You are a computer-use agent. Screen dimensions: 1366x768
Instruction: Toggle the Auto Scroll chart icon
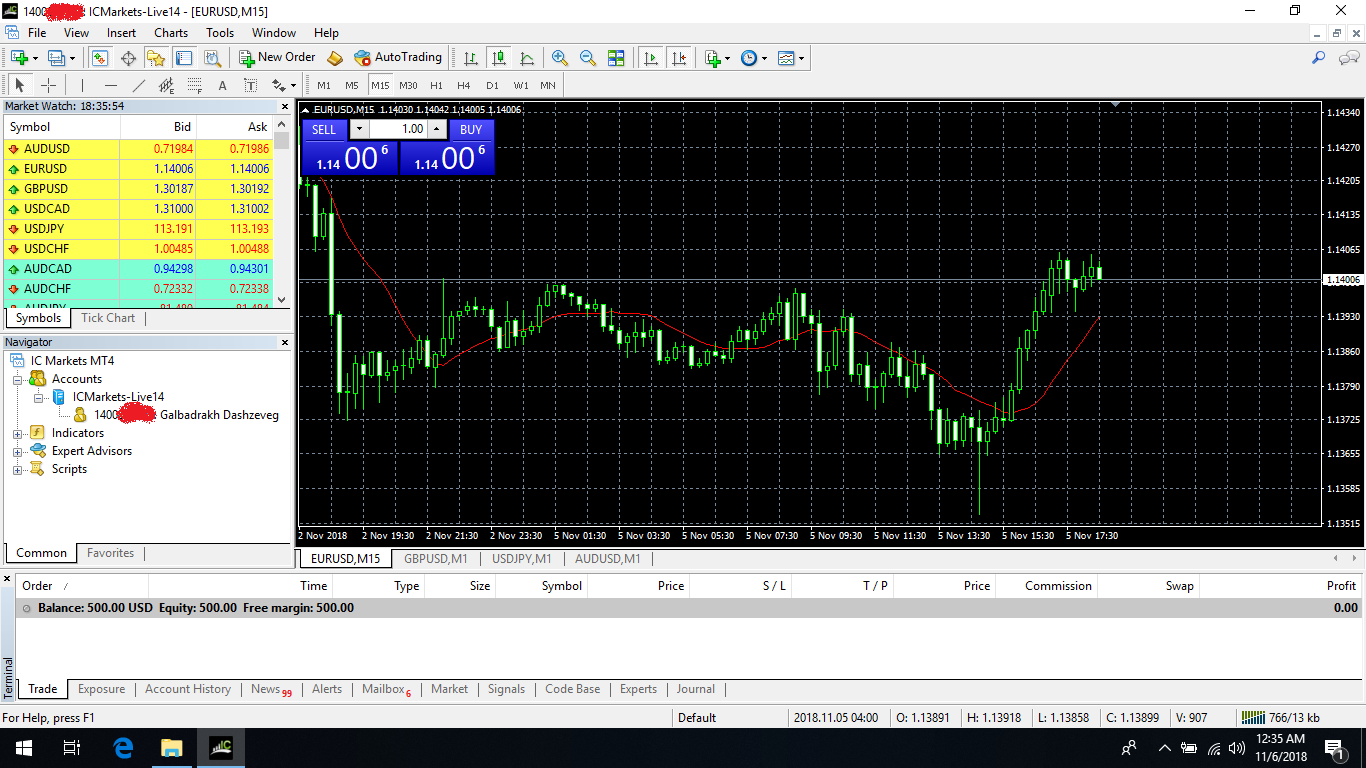point(651,58)
